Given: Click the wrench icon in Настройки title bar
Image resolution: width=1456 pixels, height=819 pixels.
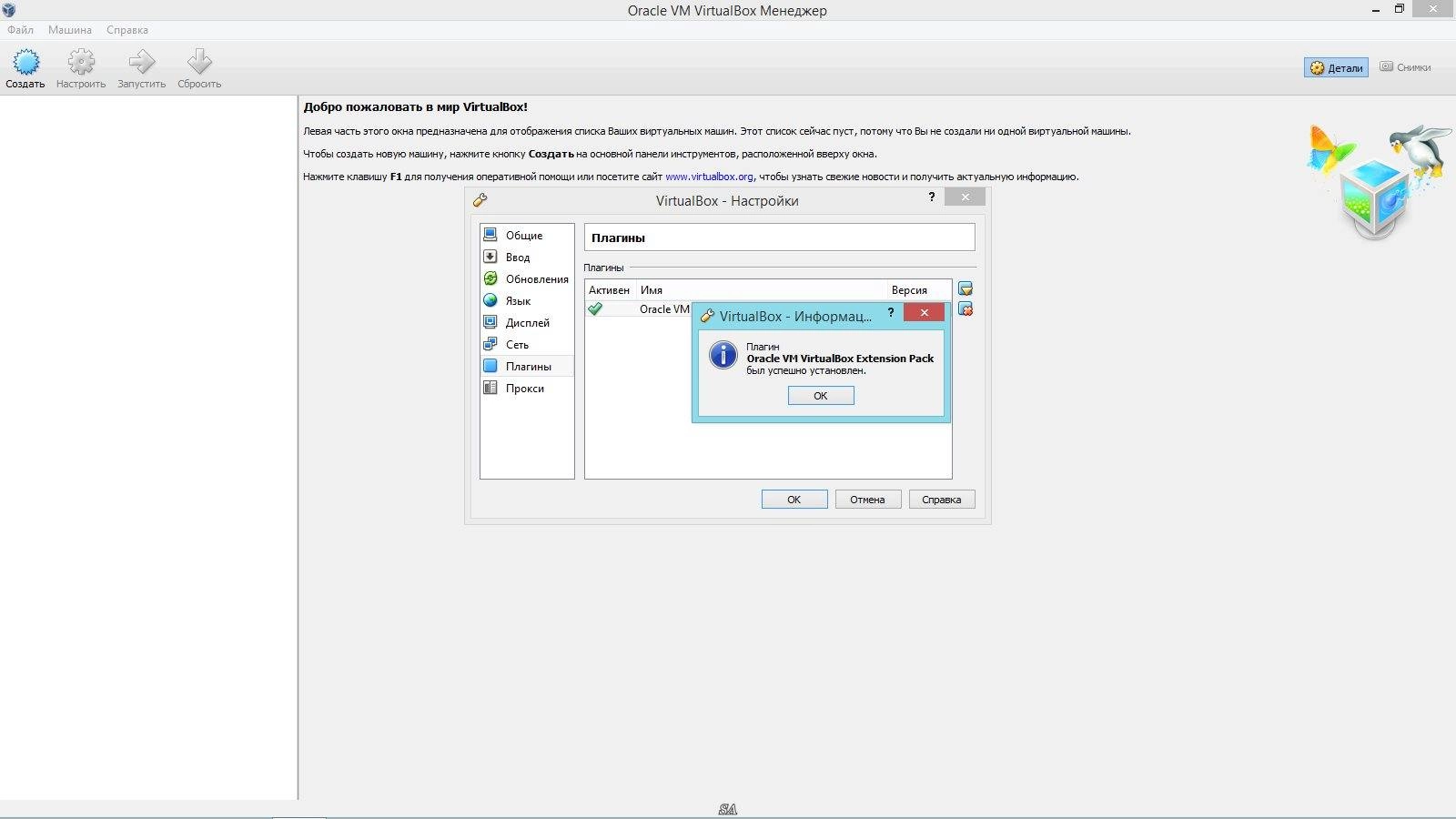Looking at the screenshot, I should pyautogui.click(x=480, y=200).
